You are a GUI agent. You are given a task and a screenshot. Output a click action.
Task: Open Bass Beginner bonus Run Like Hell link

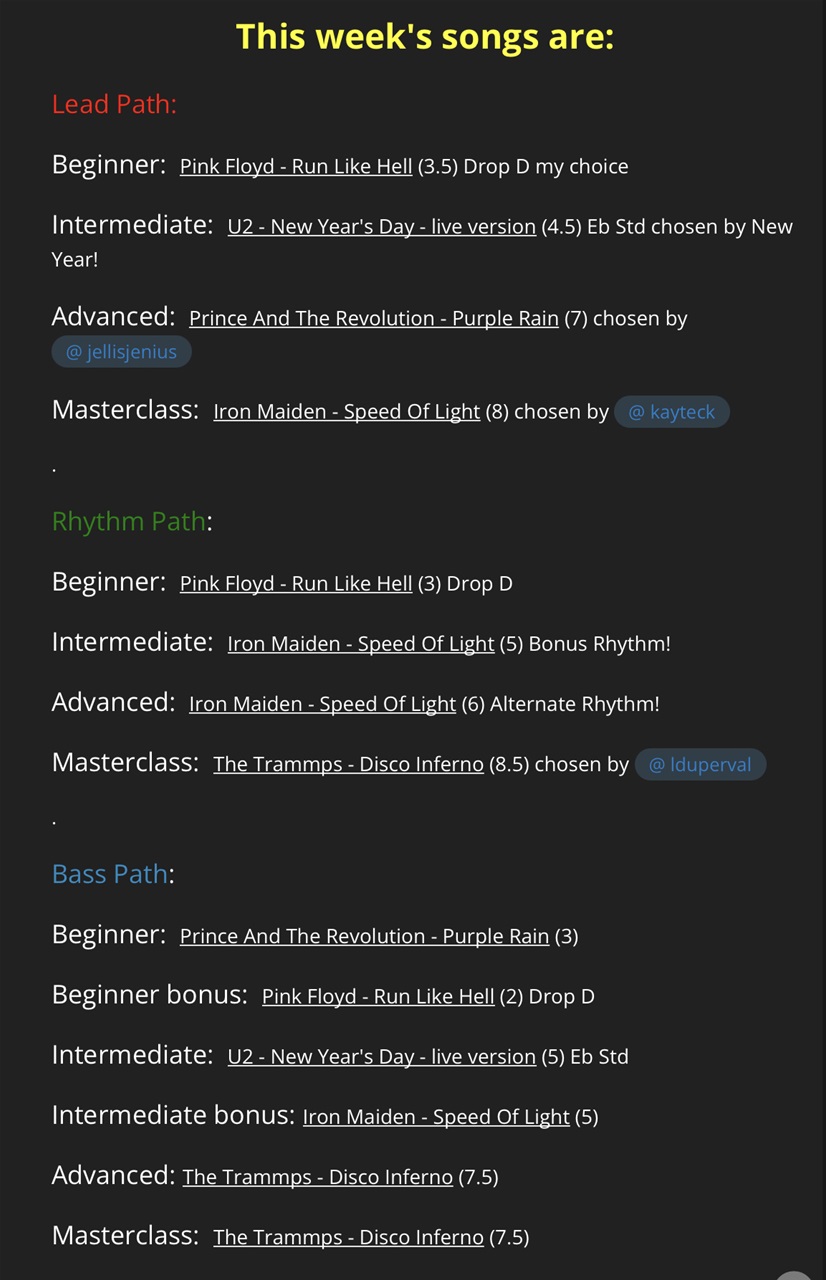coord(378,996)
